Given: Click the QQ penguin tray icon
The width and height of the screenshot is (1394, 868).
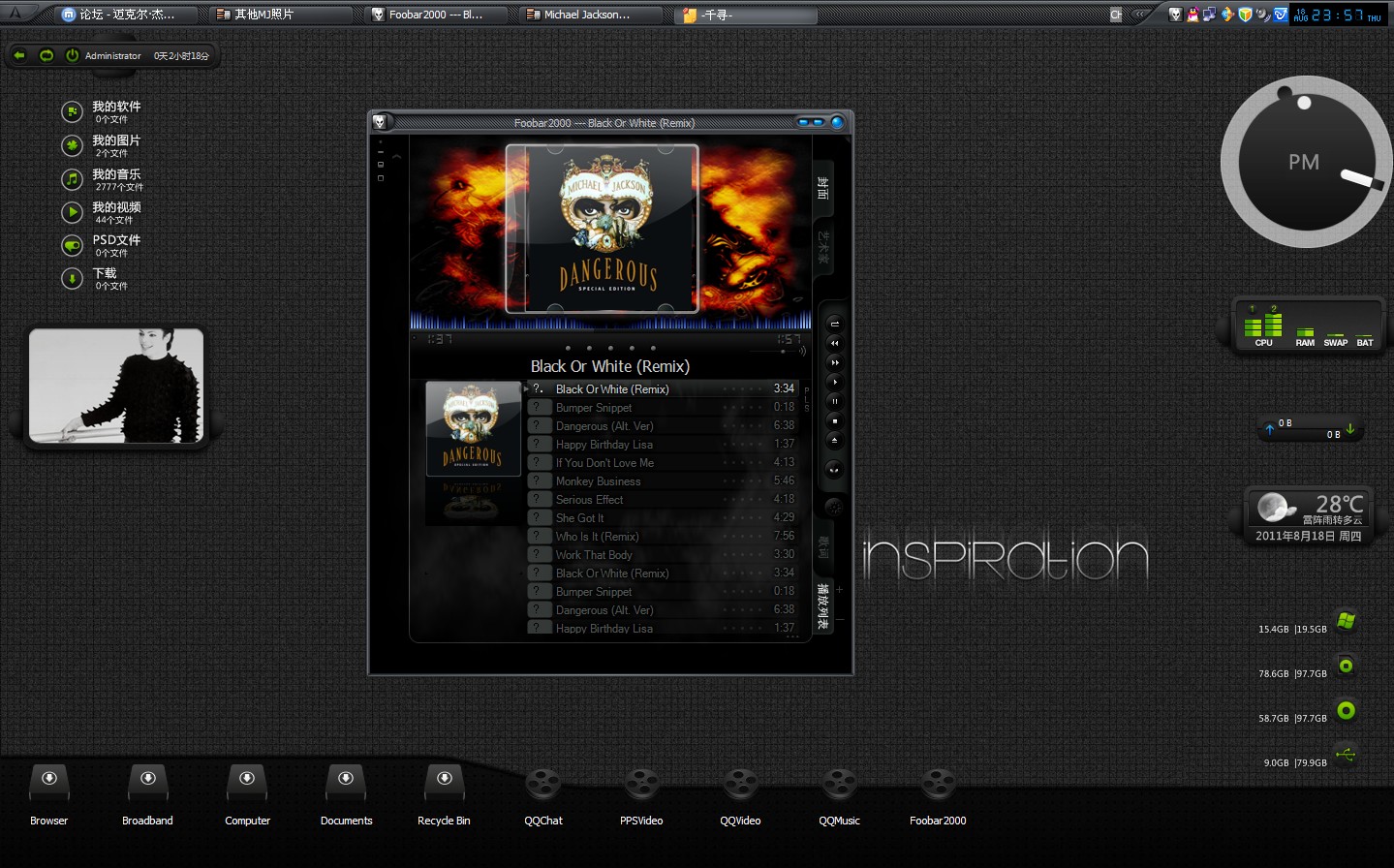Looking at the screenshot, I should click(1193, 15).
